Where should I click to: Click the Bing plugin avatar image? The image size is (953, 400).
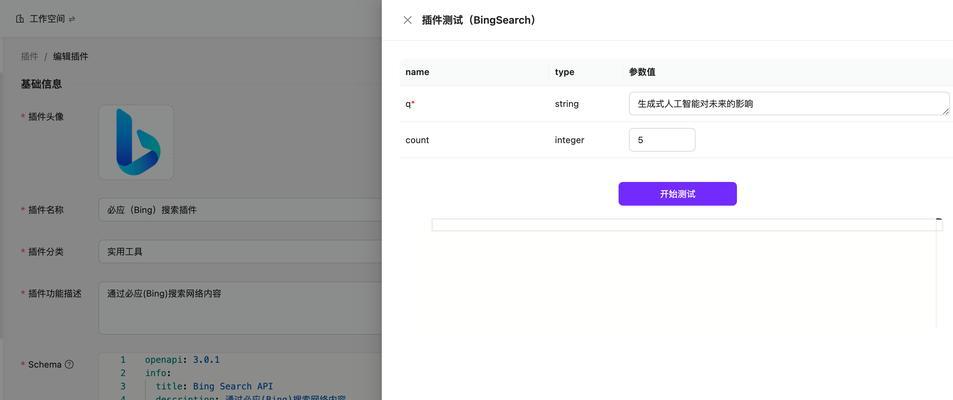[x=136, y=142]
